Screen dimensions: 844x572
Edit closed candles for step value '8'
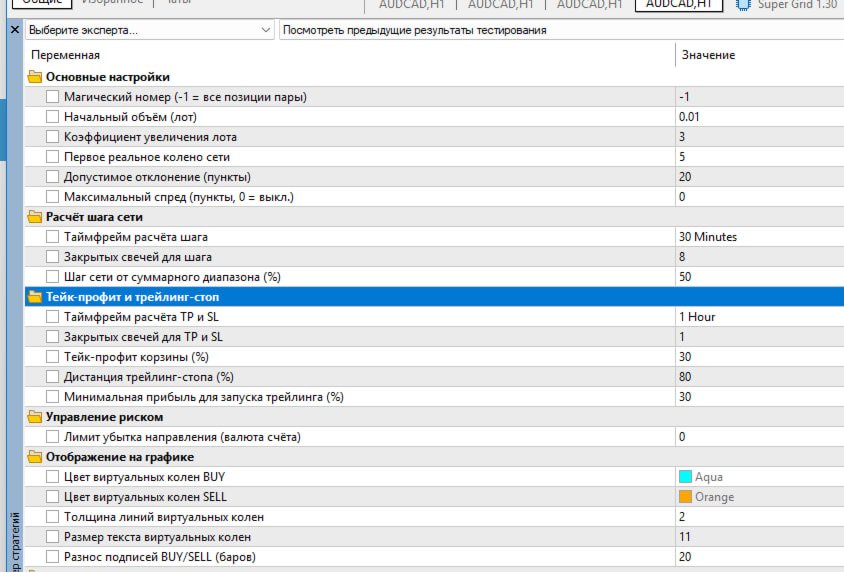[x=759, y=257]
